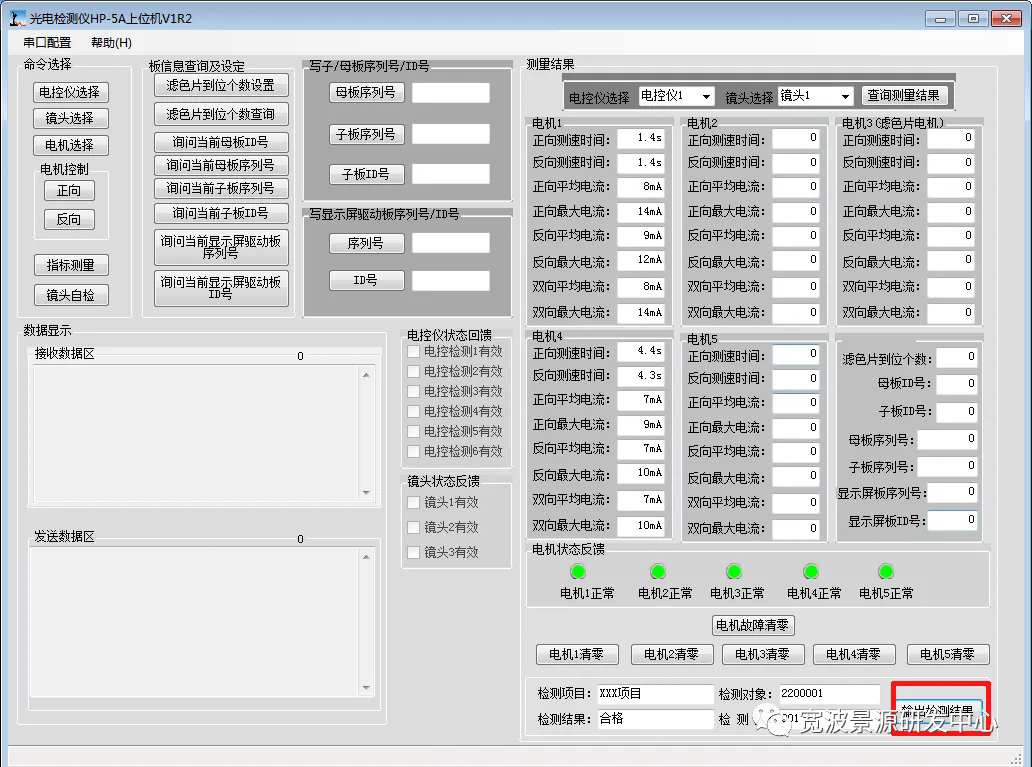Click the 电机5正常 green indicator
The width and height of the screenshot is (1032, 767).
click(x=886, y=571)
